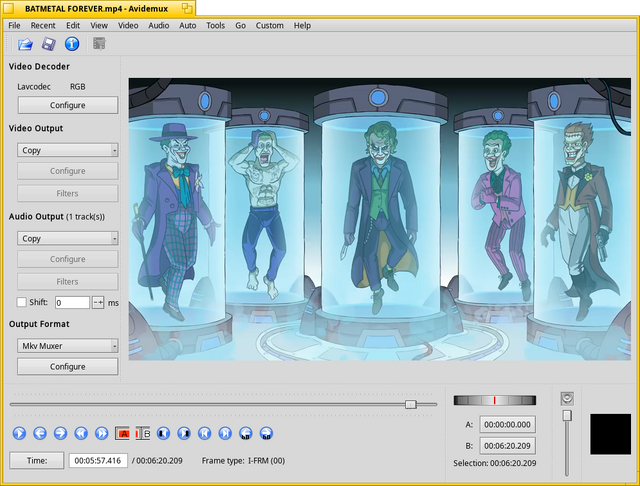Image resolution: width=640 pixels, height=486 pixels.
Task: Click marker B time 00:06:20.209
Action: [x=507, y=446]
